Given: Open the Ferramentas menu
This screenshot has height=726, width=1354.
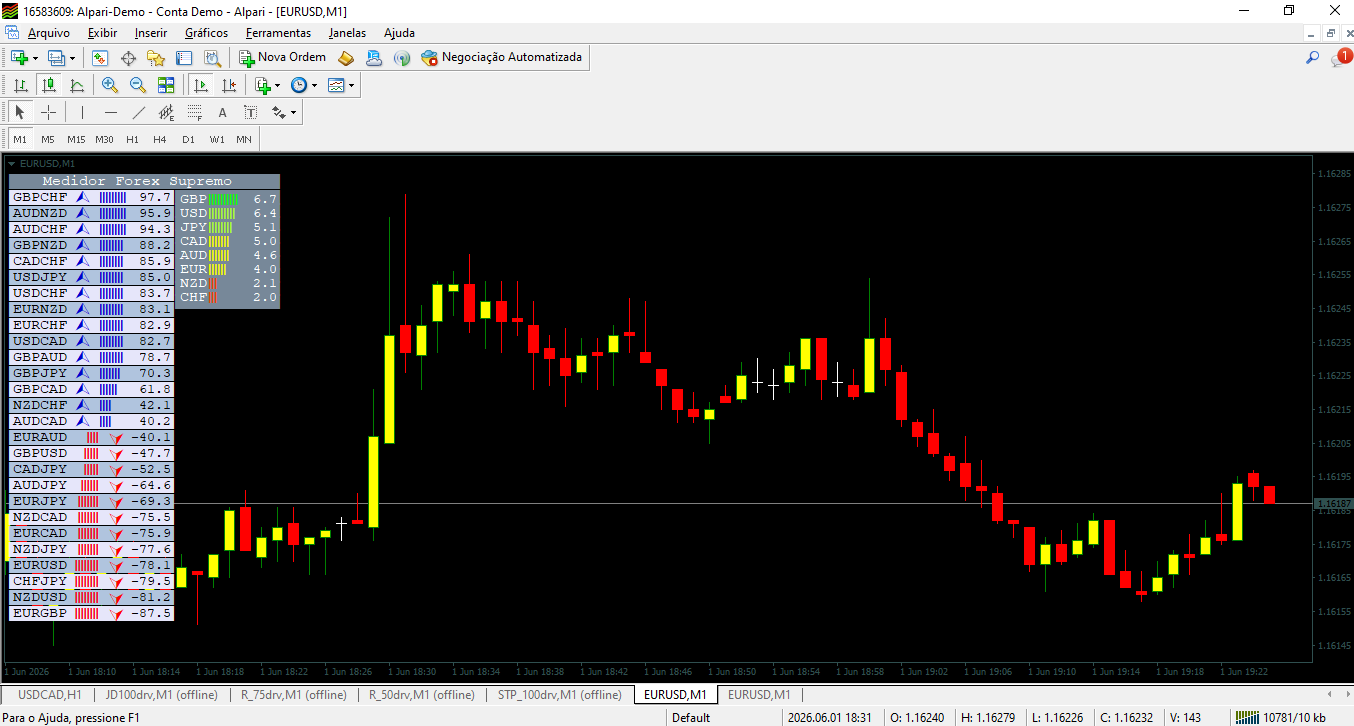Looking at the screenshot, I should pyautogui.click(x=278, y=33).
